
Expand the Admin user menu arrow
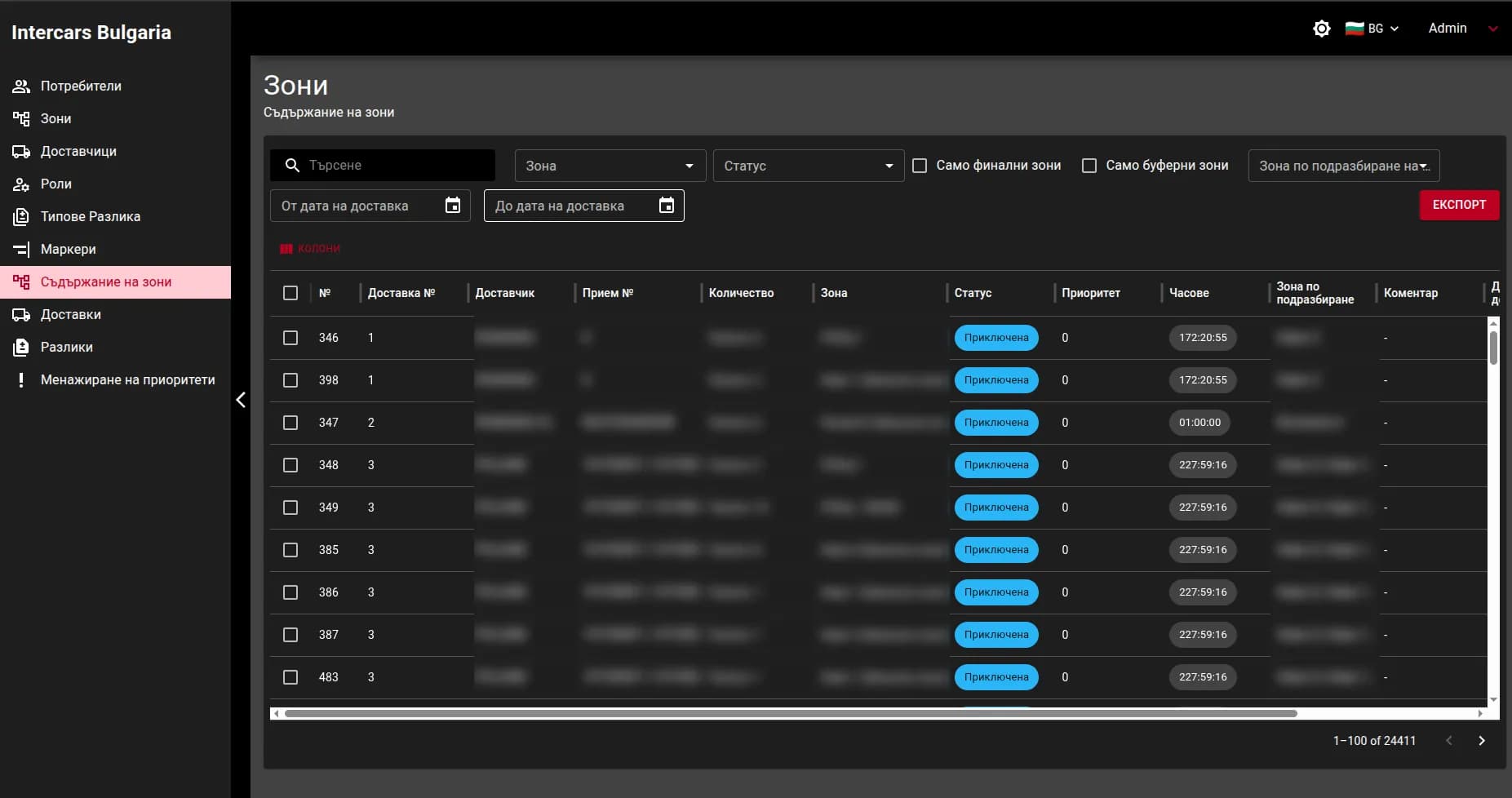click(1493, 29)
